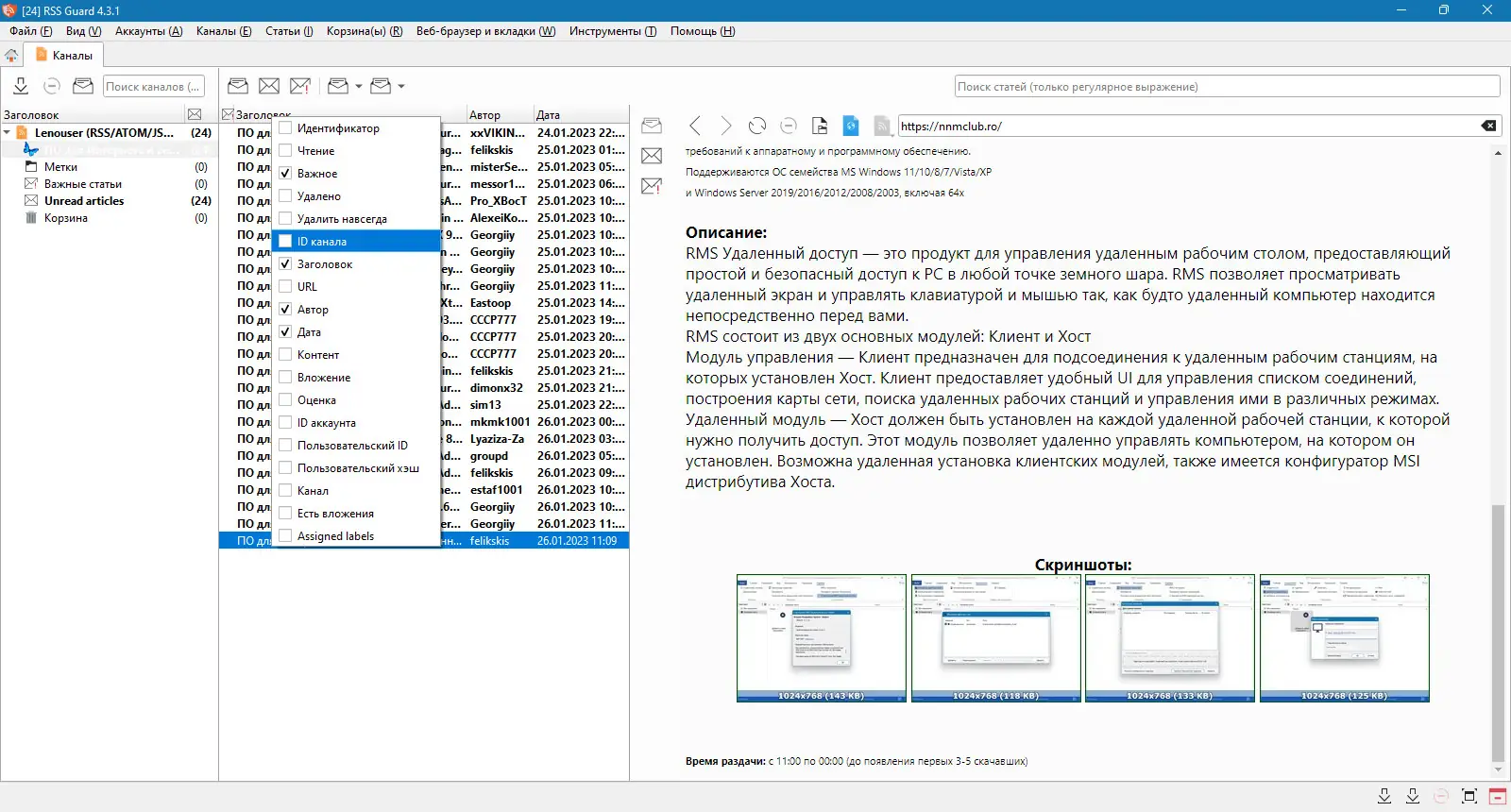Viewport: 1511px width, 812px height.
Task: Open the article highlighter dropdown arrow
Action: (359, 86)
